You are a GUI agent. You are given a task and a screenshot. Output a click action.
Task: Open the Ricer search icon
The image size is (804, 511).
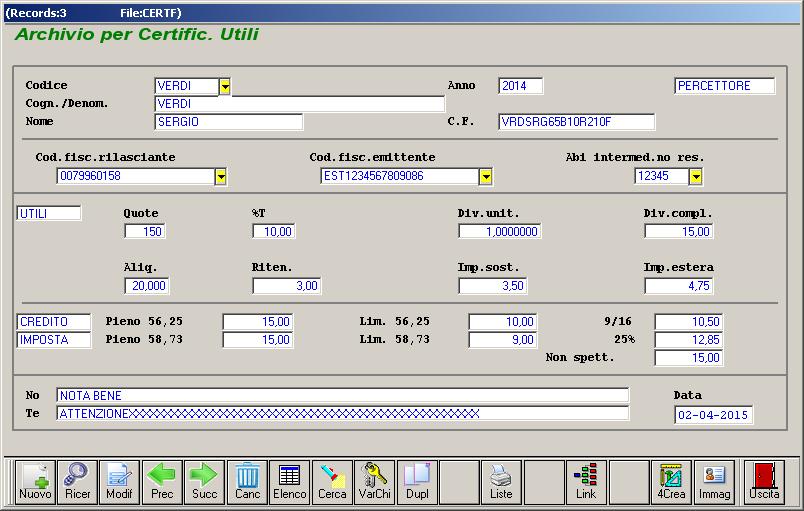[x=77, y=481]
